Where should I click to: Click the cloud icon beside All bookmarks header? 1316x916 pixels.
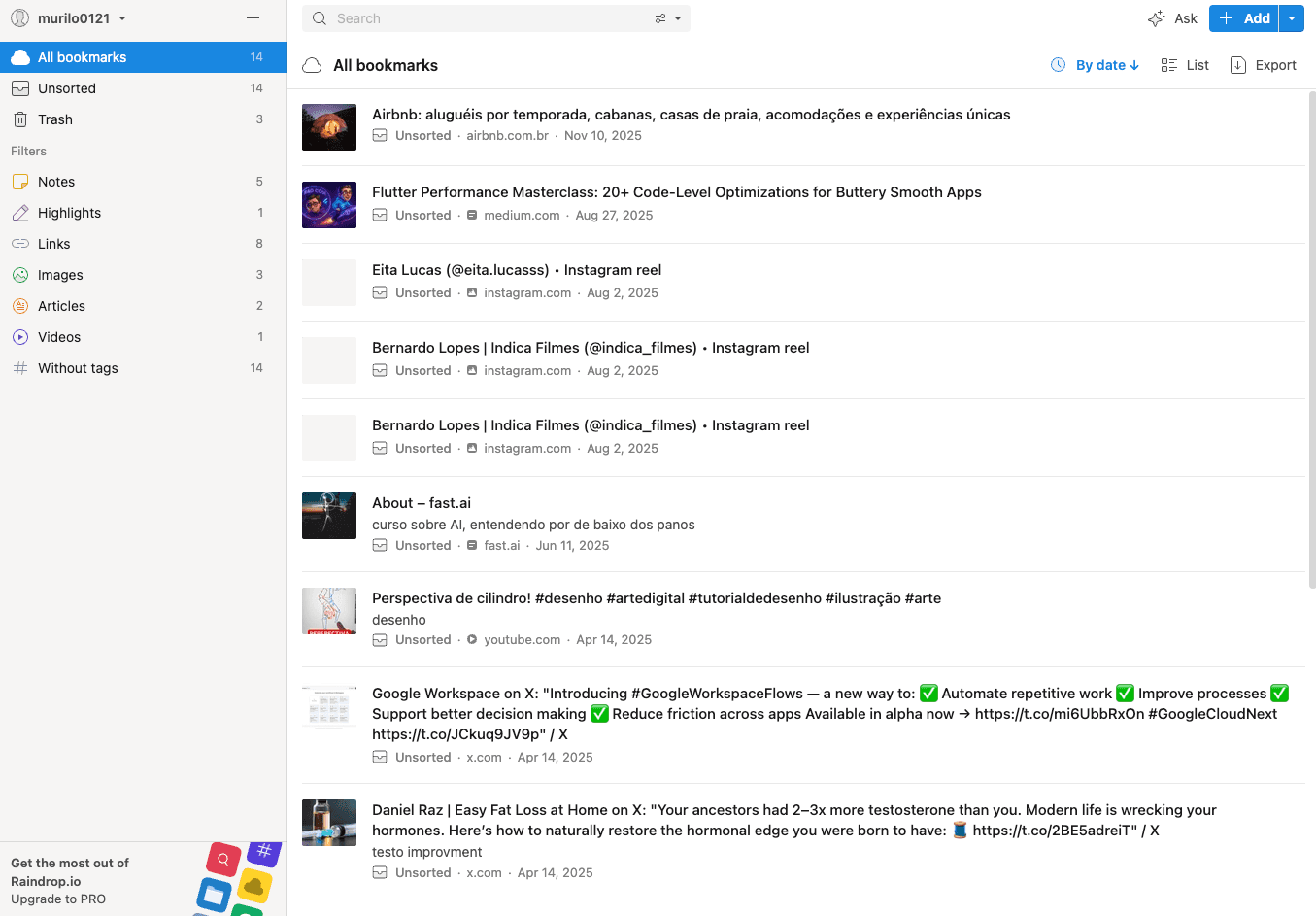click(x=312, y=65)
